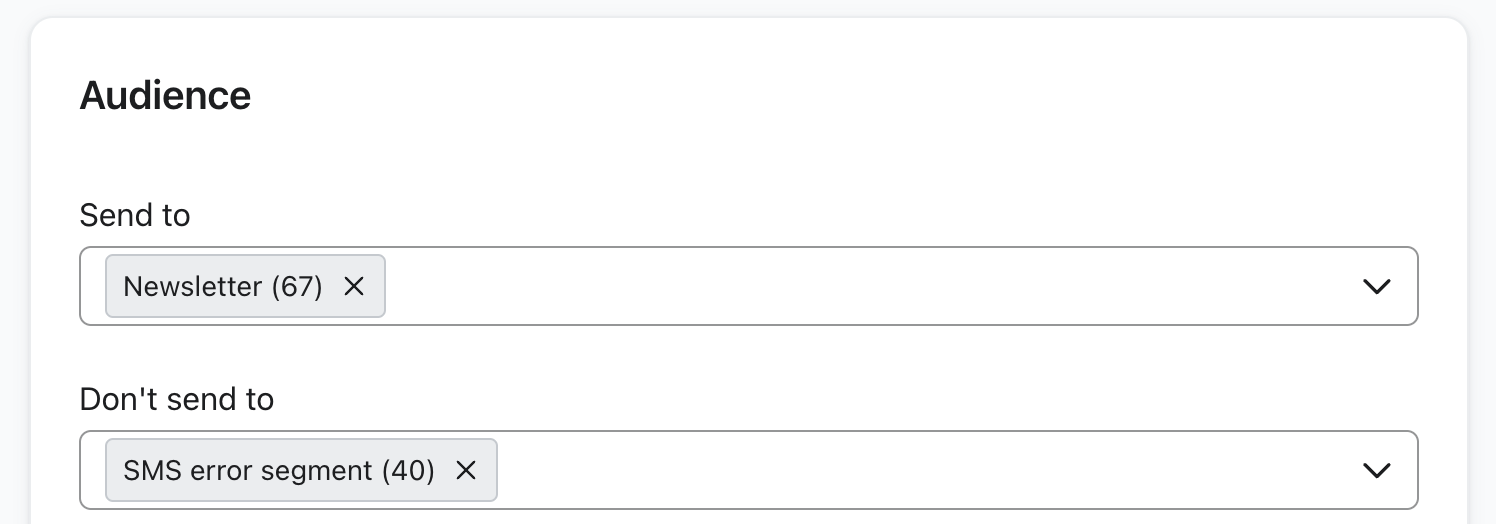Select the SMS error segment (40) chip label
Viewport: 1496px width, 524px height.
click(x=279, y=471)
